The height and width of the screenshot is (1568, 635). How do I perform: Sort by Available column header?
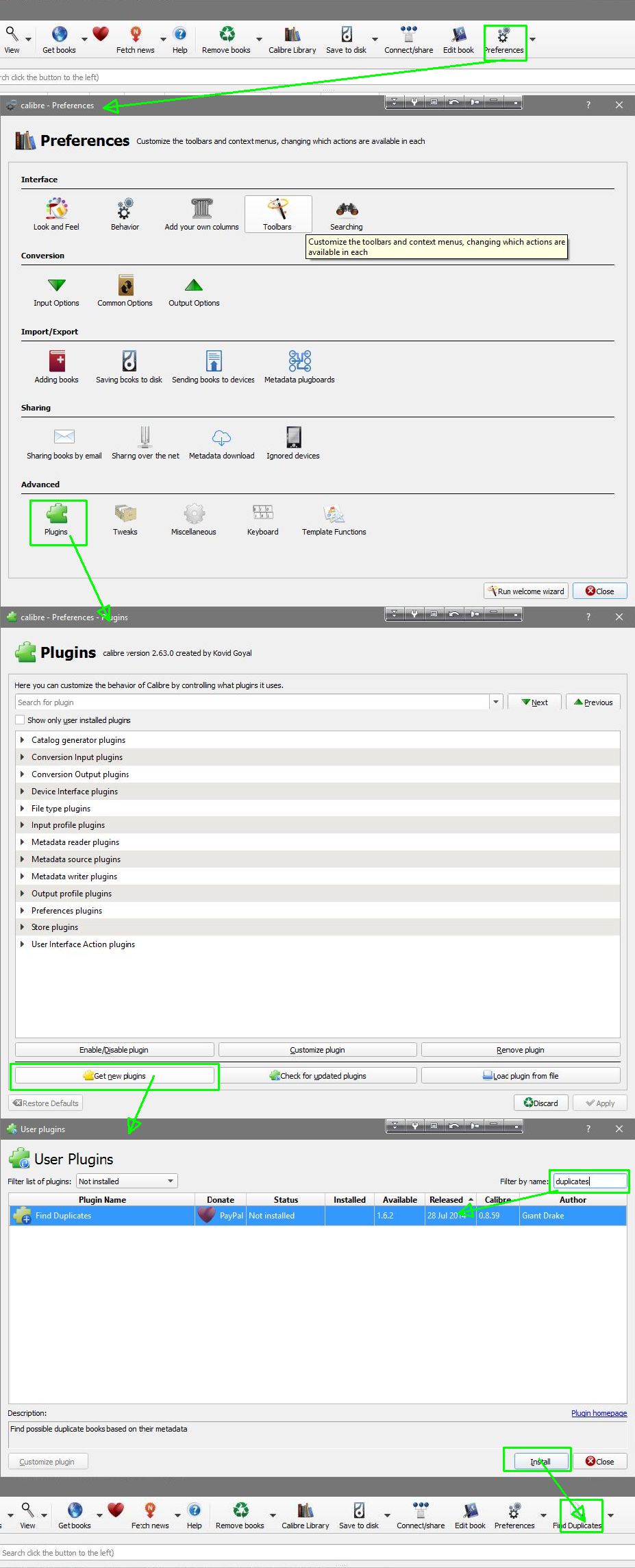tap(400, 1199)
